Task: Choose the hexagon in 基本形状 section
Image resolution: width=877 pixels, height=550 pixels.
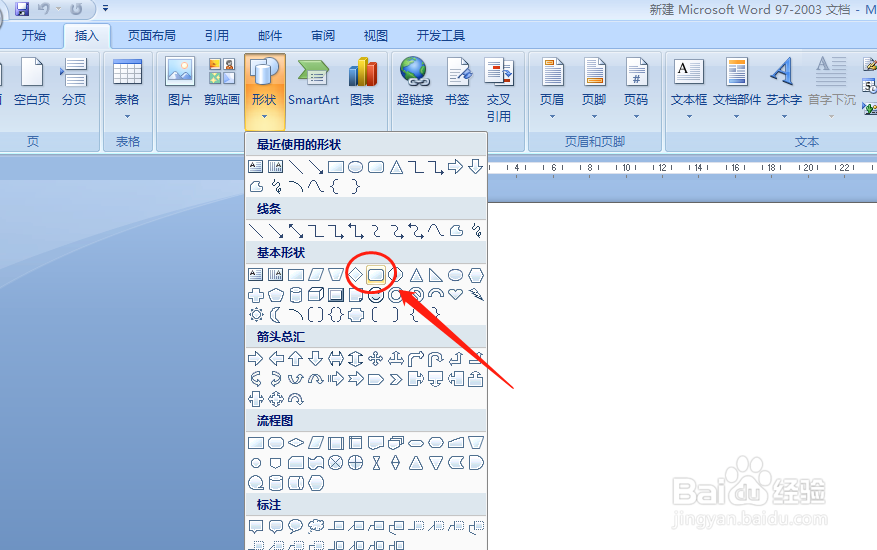Action: click(475, 275)
